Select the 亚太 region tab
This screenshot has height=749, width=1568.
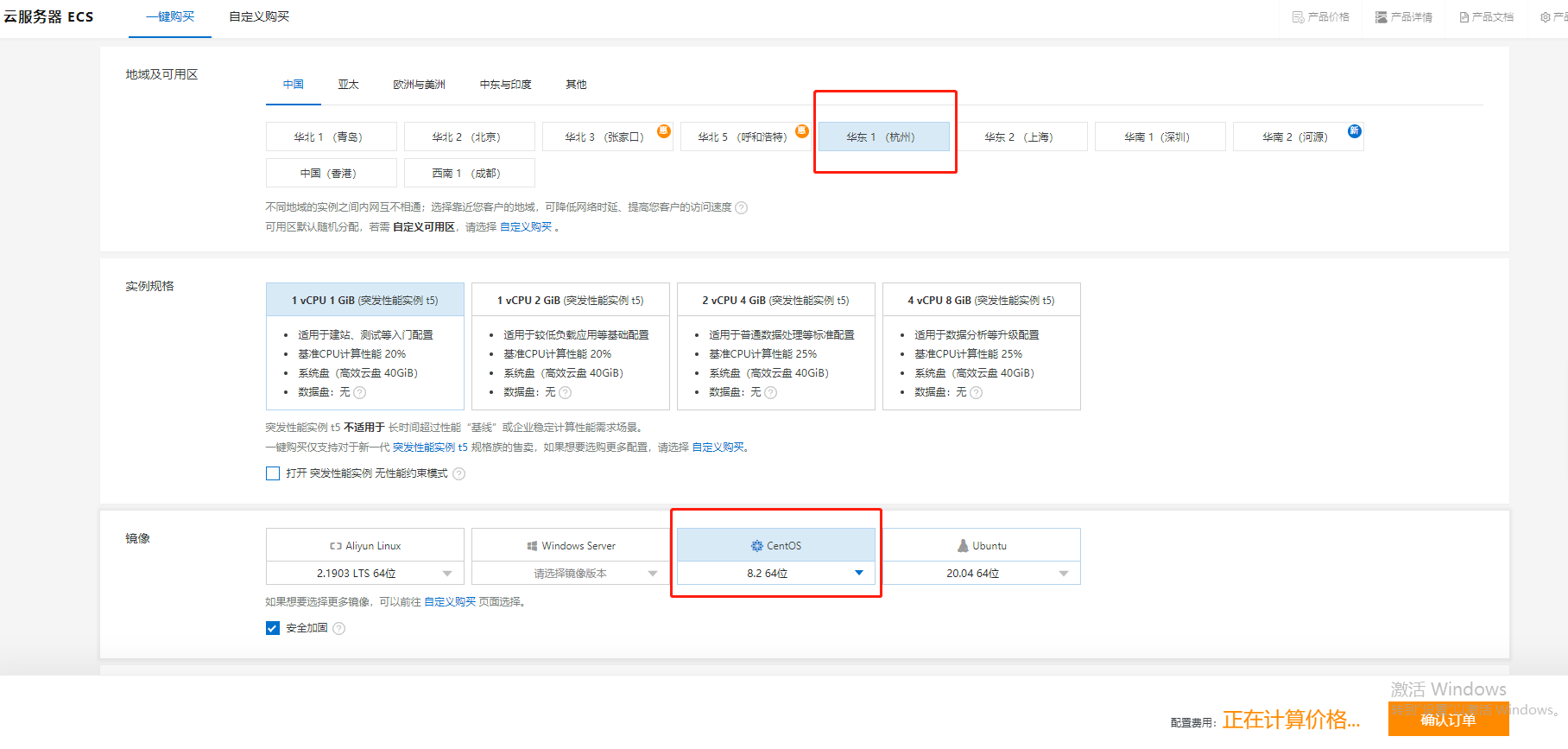(x=348, y=85)
